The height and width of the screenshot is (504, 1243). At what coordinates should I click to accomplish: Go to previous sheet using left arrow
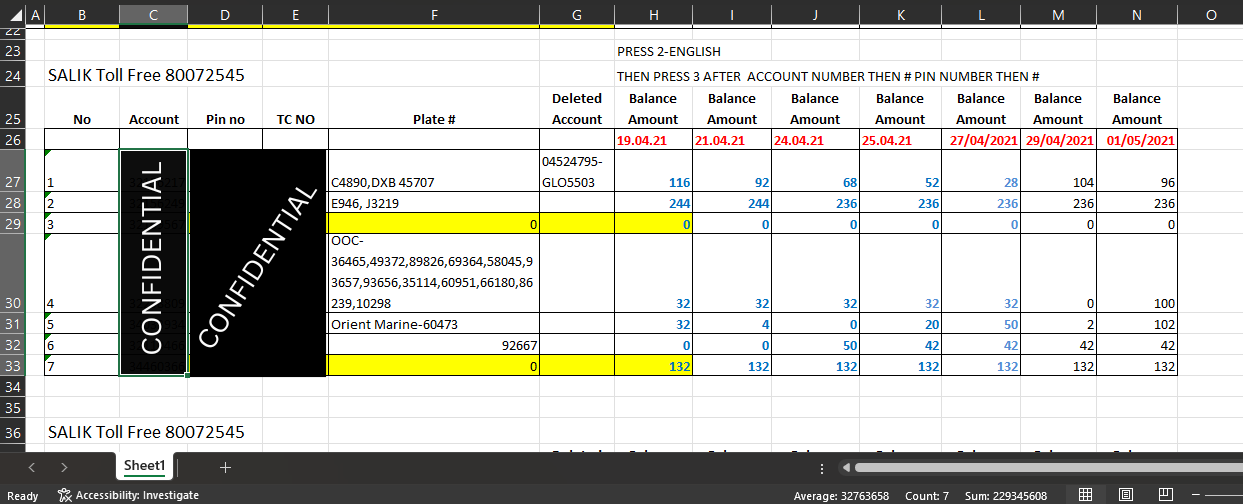(x=32, y=467)
